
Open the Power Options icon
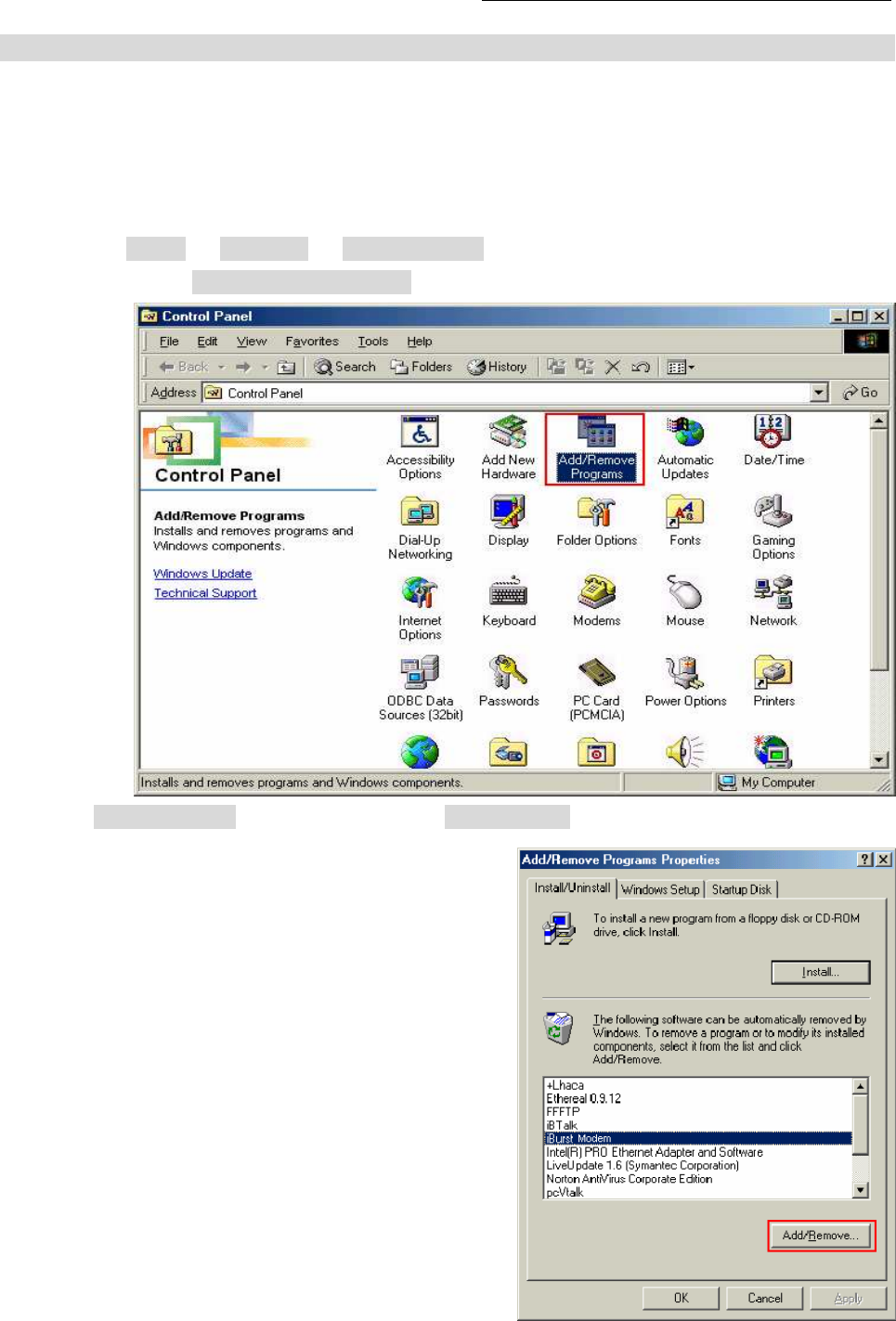[x=685, y=682]
